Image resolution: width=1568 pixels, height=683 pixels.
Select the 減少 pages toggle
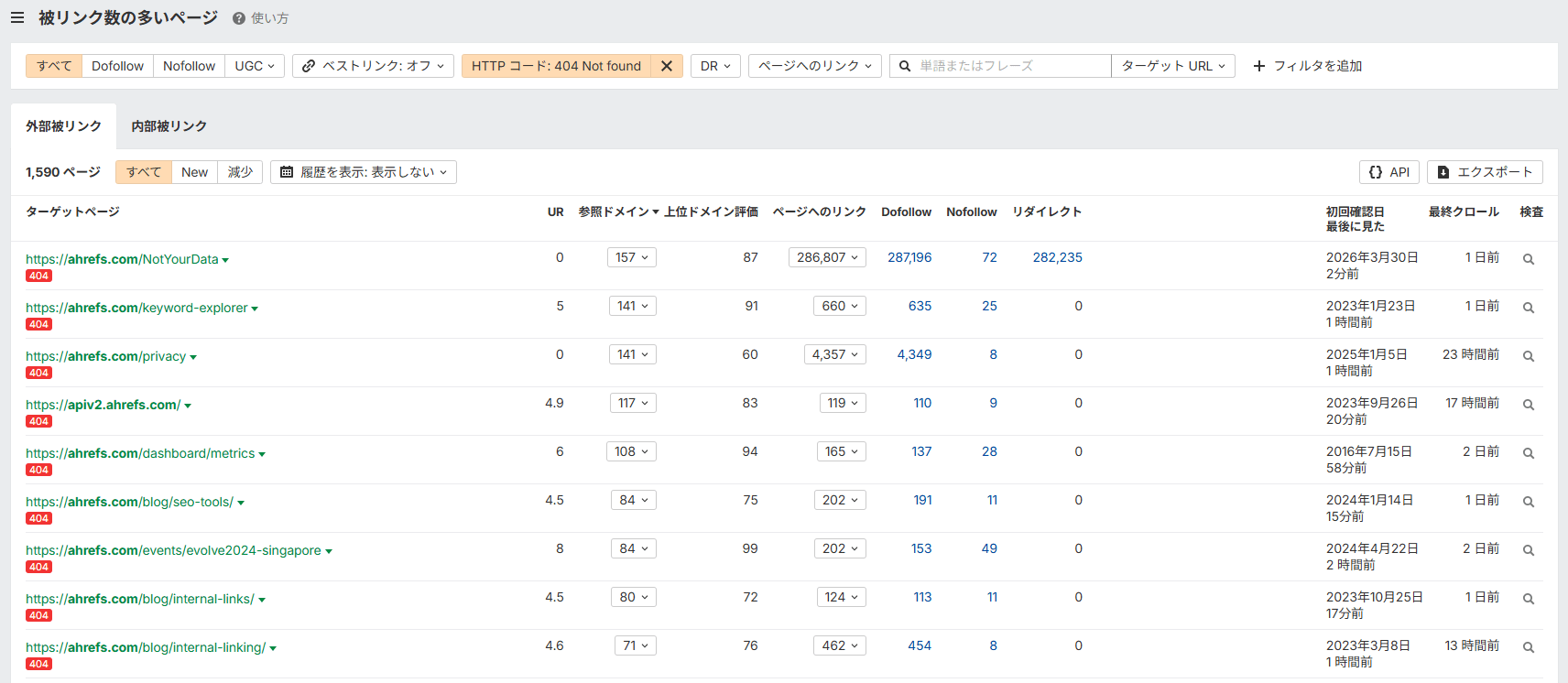coord(240,172)
